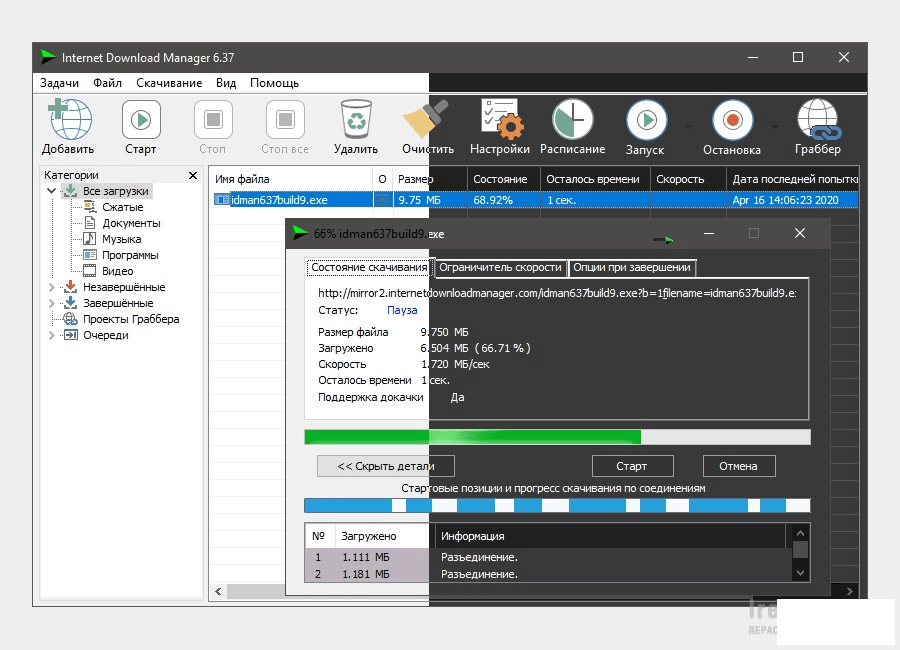Open the Вид menu
Screen dimensions: 900x650
(x=226, y=83)
